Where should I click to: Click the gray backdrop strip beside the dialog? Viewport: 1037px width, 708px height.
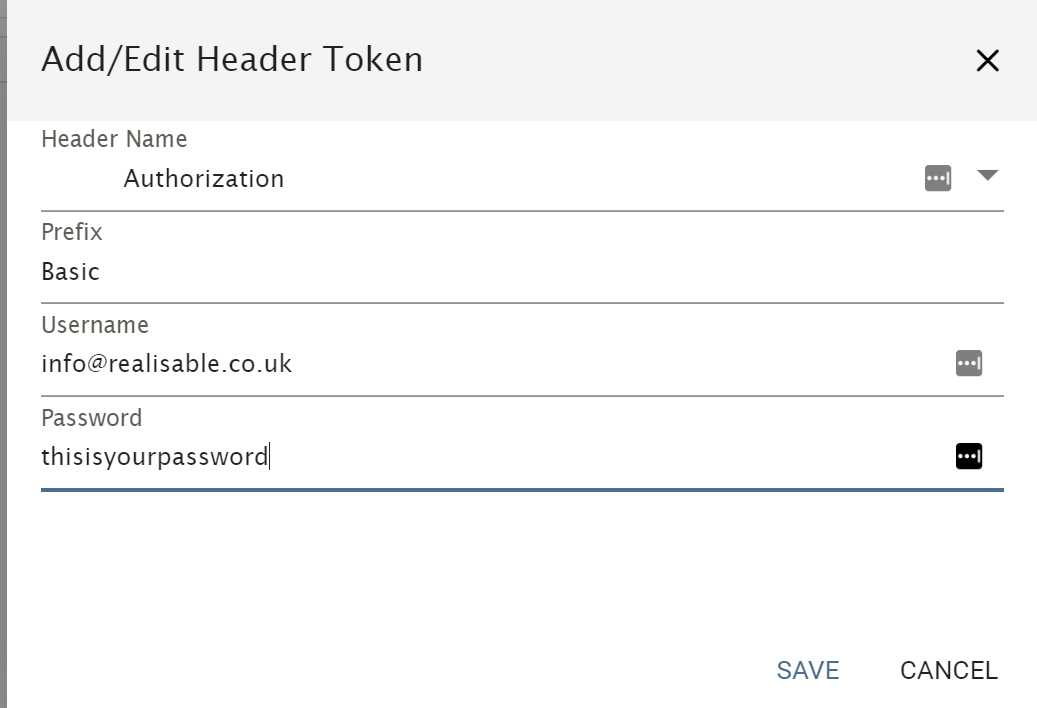click(x=3, y=354)
